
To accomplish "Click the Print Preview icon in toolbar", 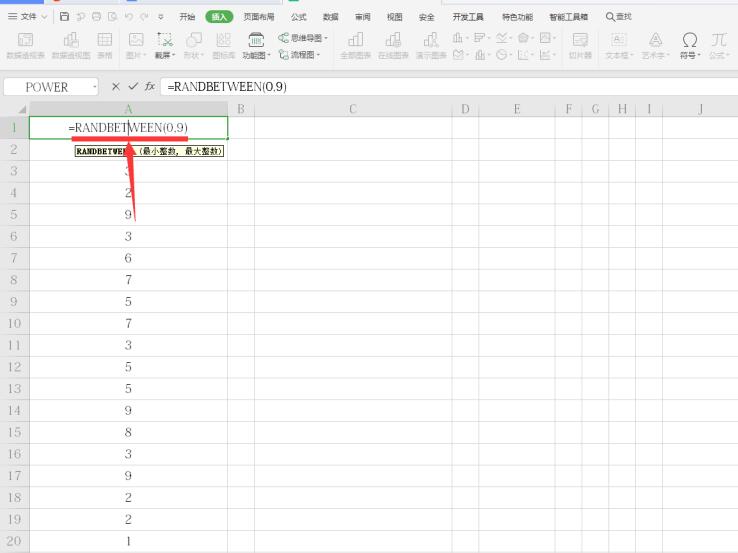I will 112,17.
